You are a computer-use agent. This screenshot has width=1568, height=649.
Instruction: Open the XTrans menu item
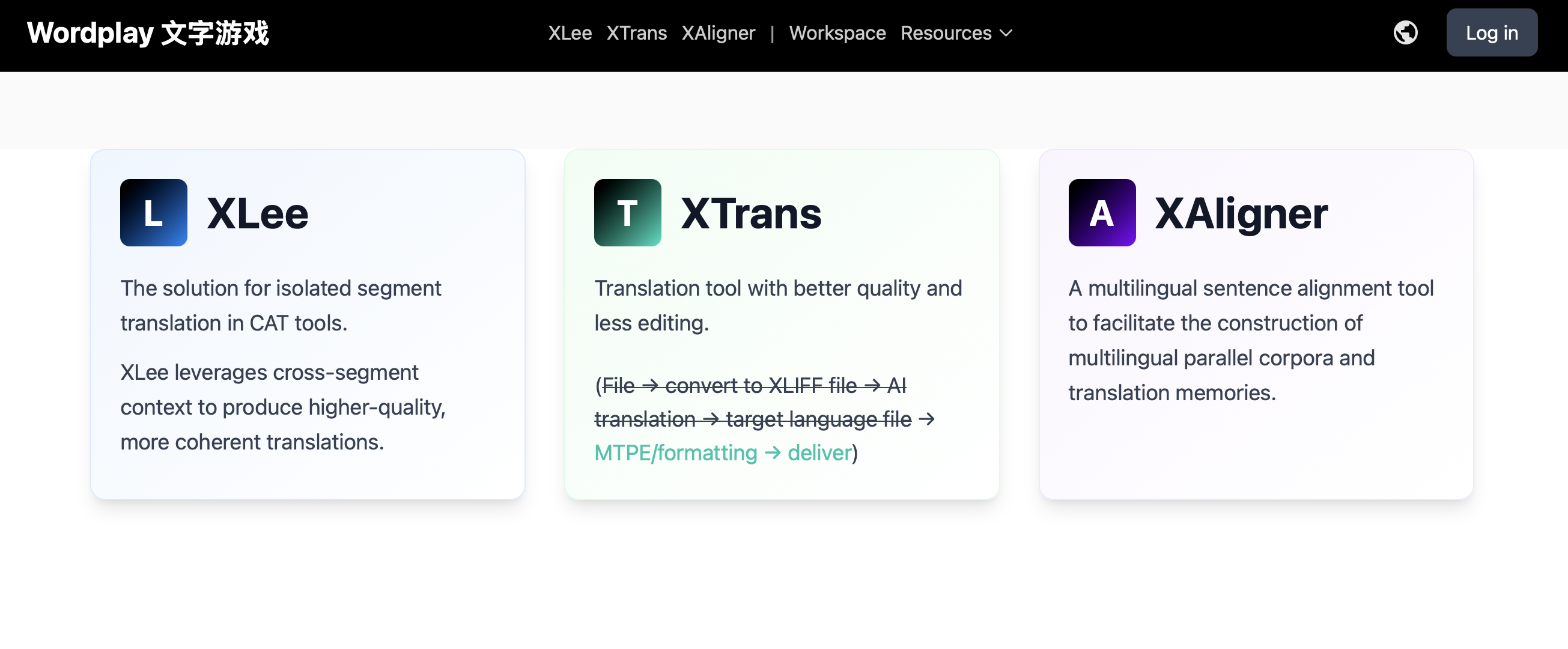coord(637,33)
